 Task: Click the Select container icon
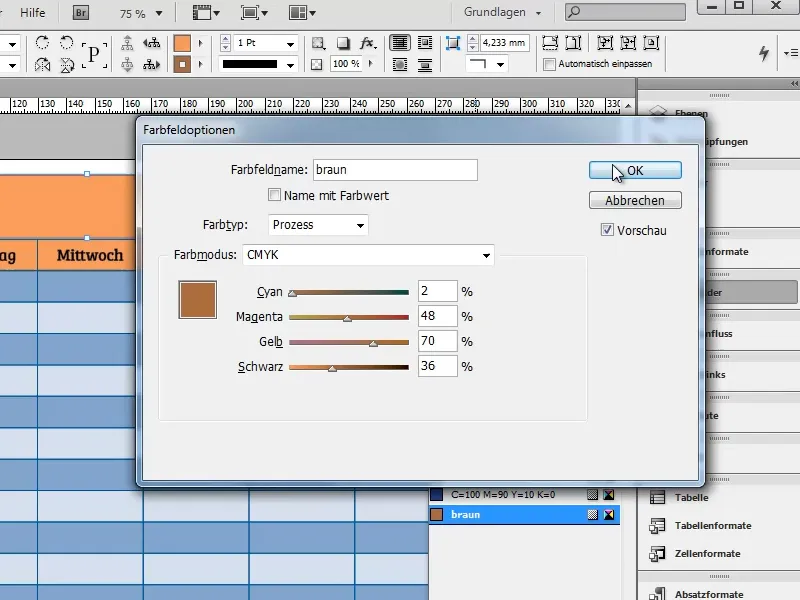click(x=128, y=43)
